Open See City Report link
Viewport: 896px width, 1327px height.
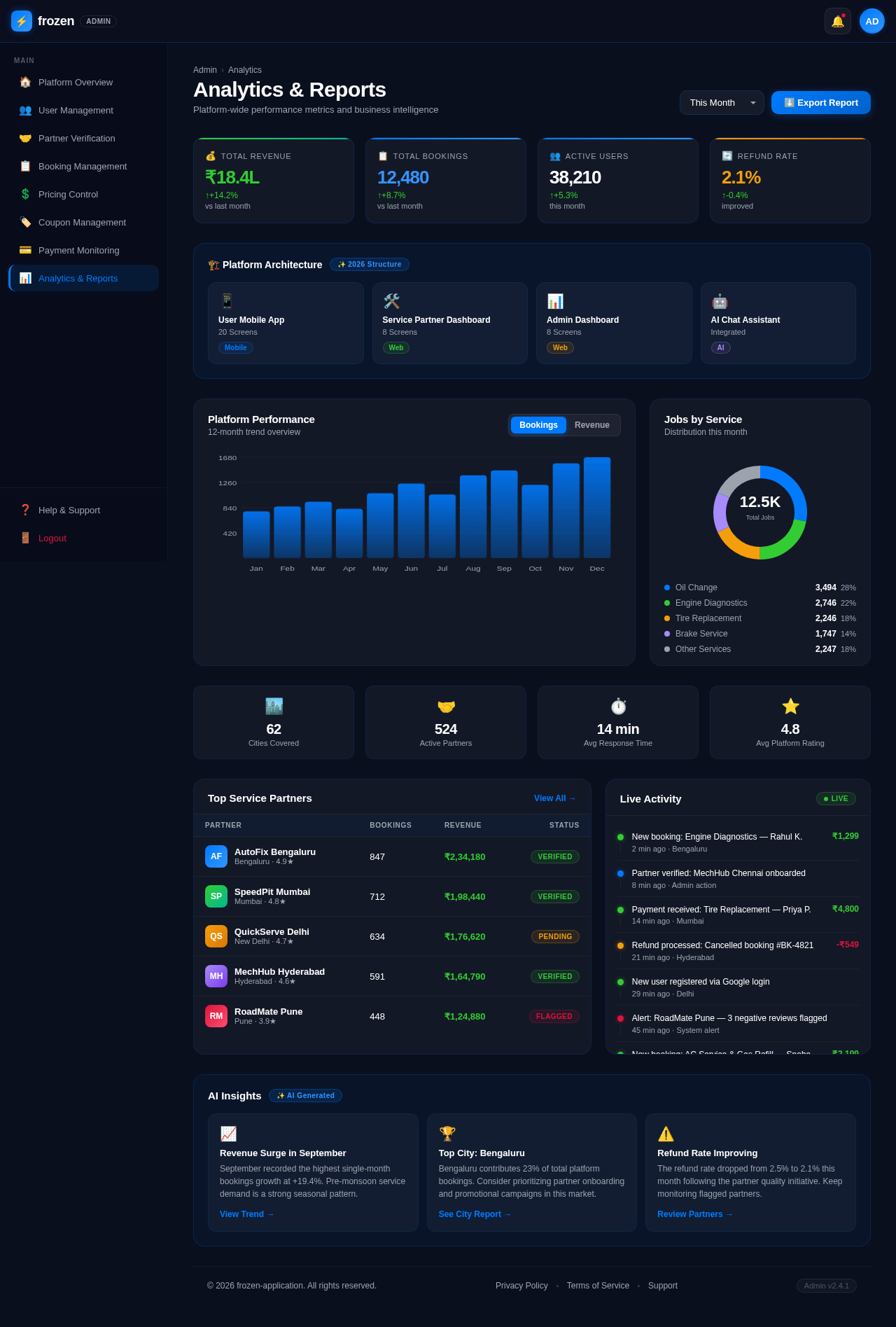pyautogui.click(x=475, y=1214)
